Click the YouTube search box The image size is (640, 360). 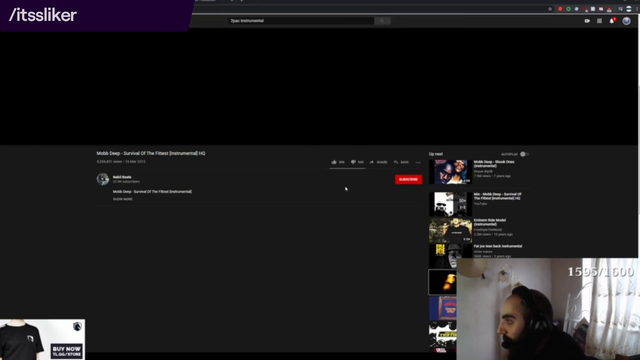click(x=301, y=21)
